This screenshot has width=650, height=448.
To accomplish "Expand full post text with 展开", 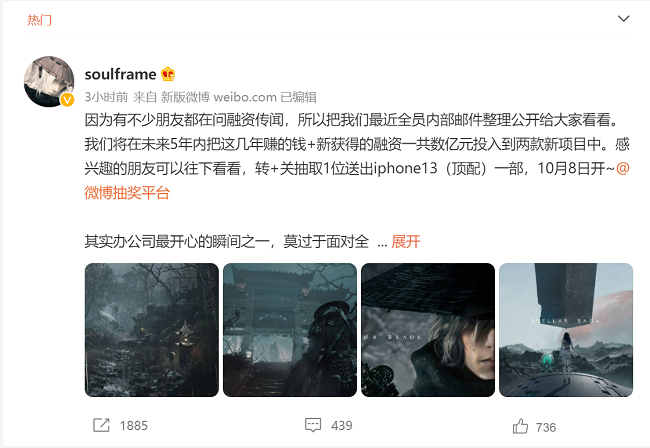I will point(405,241).
